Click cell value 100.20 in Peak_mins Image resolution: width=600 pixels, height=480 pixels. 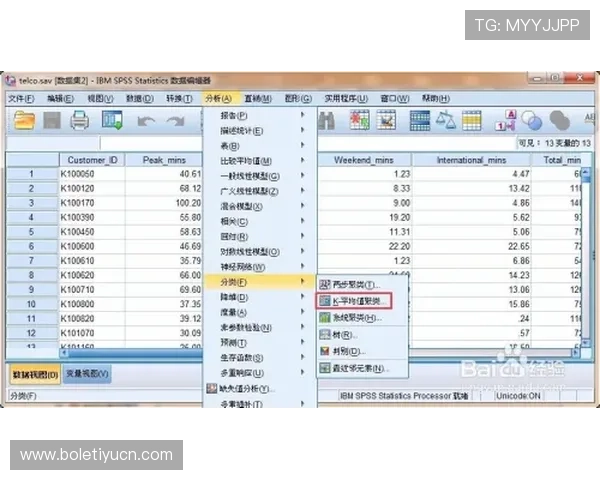tap(164, 203)
